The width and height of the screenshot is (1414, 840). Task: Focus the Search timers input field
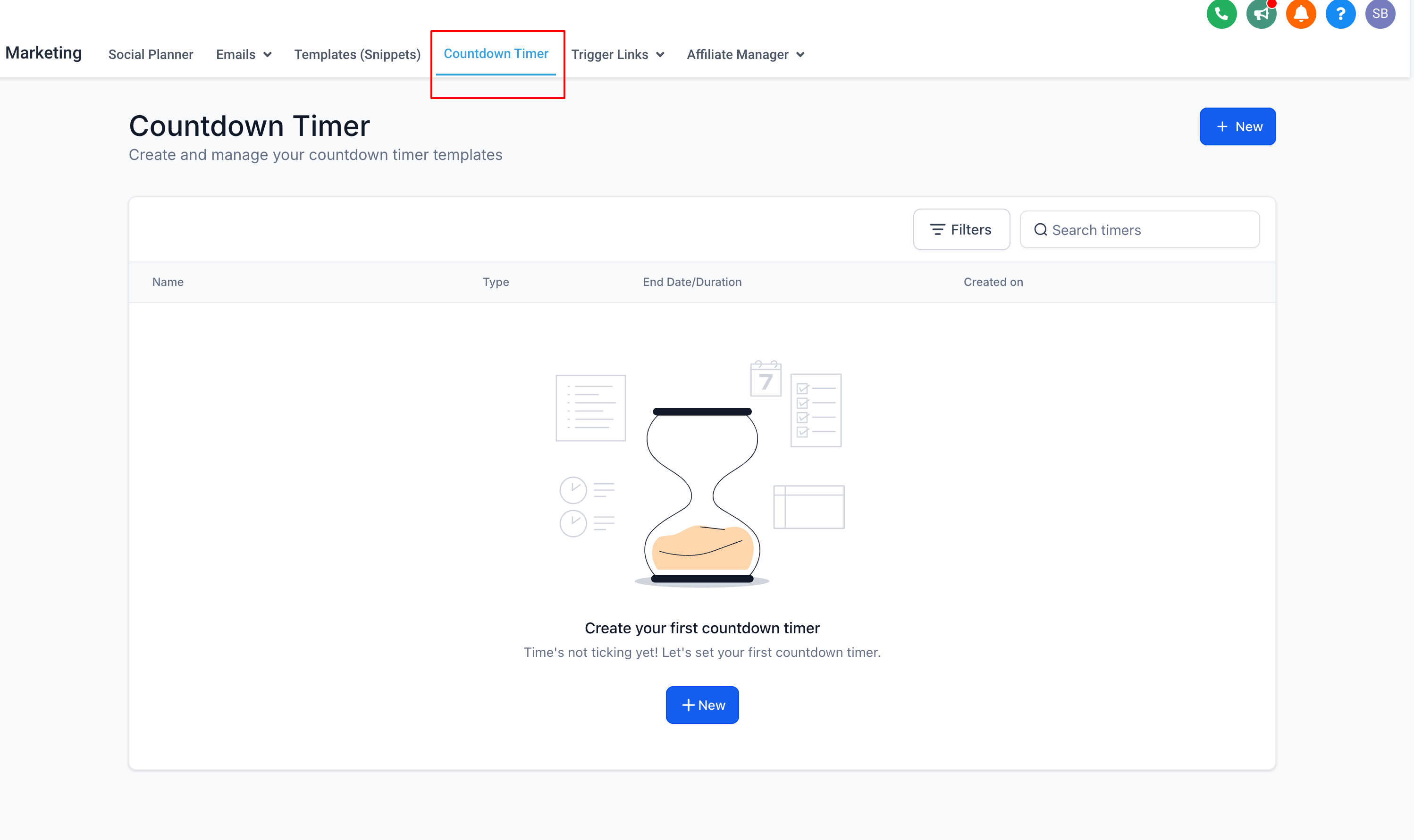[x=1149, y=230]
